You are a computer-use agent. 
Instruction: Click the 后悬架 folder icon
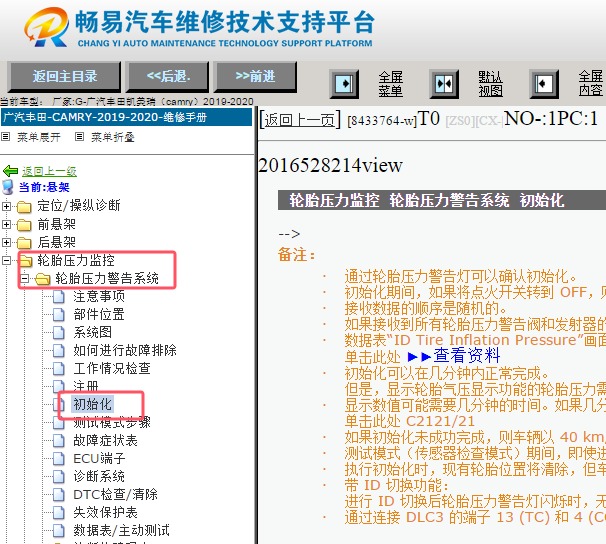(x=24, y=243)
